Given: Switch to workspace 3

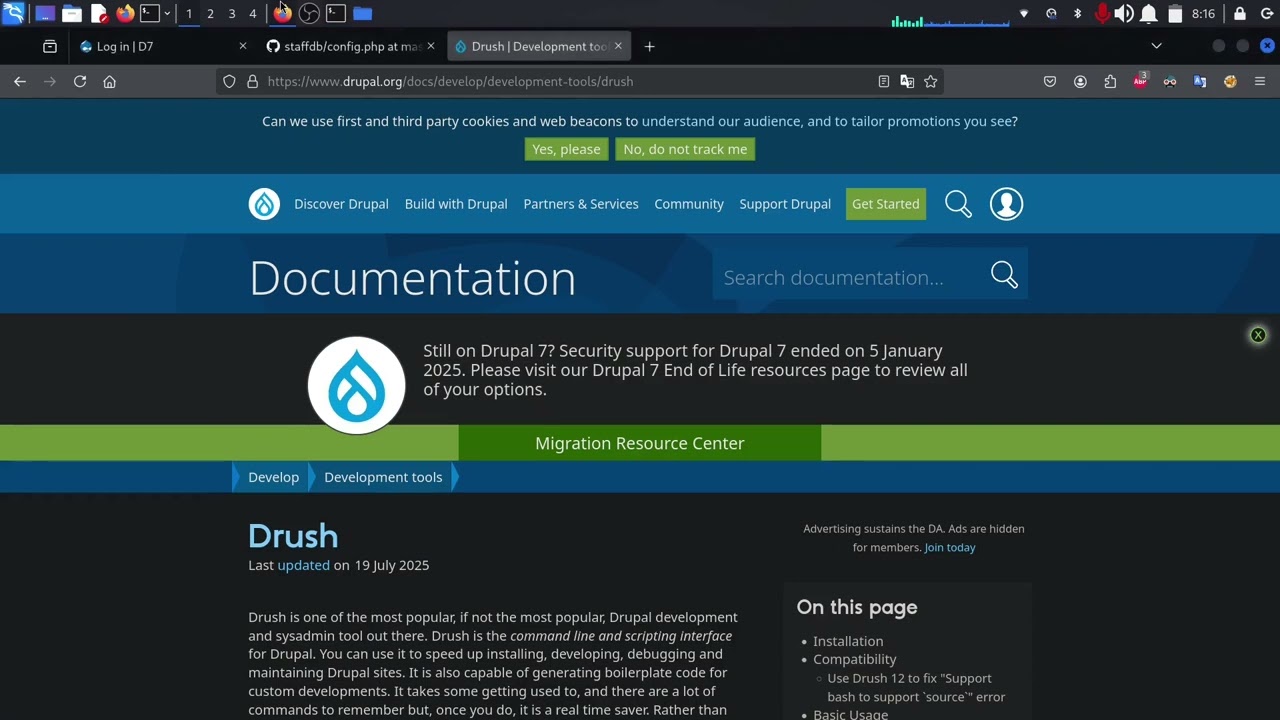Looking at the screenshot, I should tap(231, 13).
